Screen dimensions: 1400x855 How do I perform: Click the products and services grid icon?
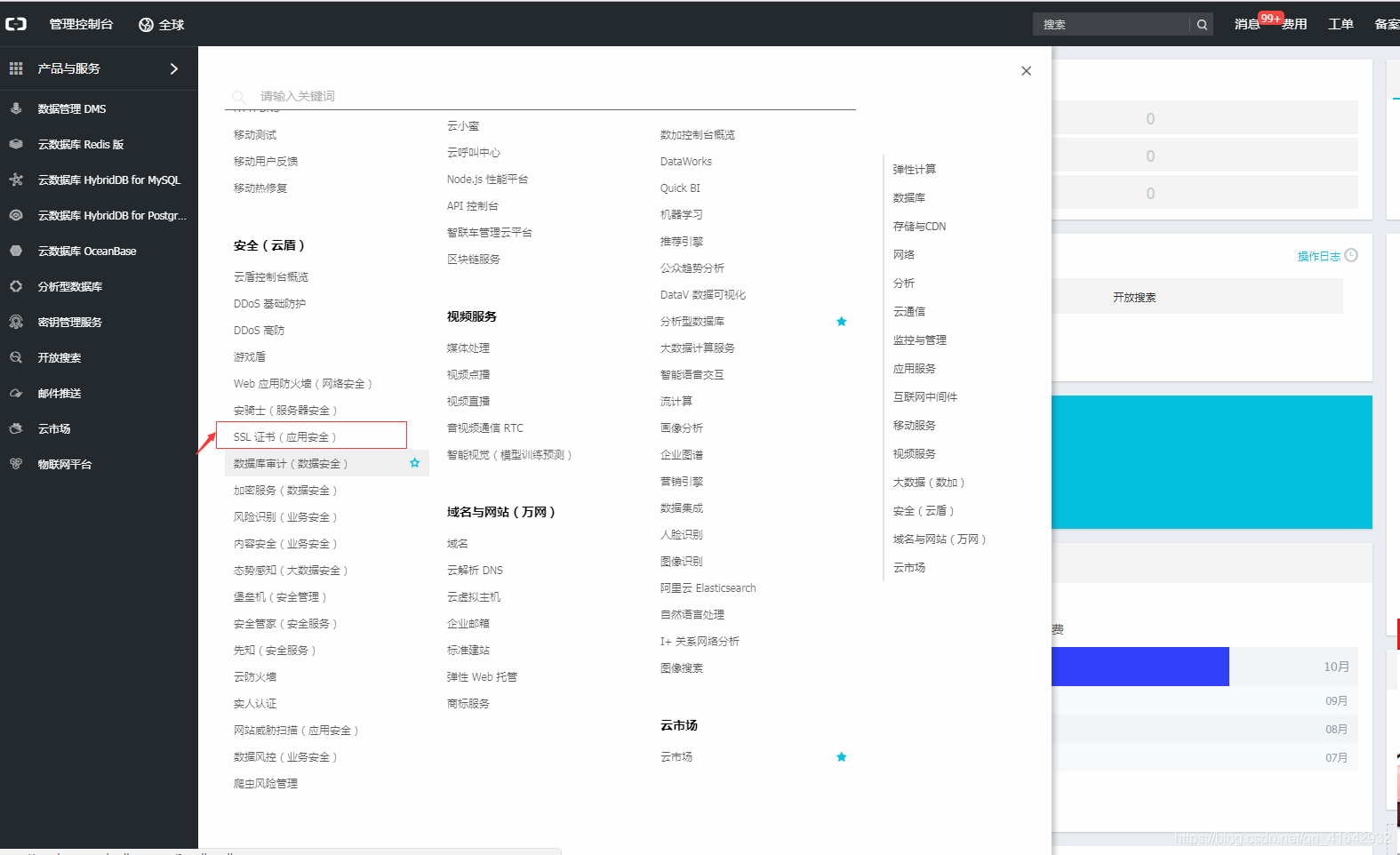tap(16, 68)
